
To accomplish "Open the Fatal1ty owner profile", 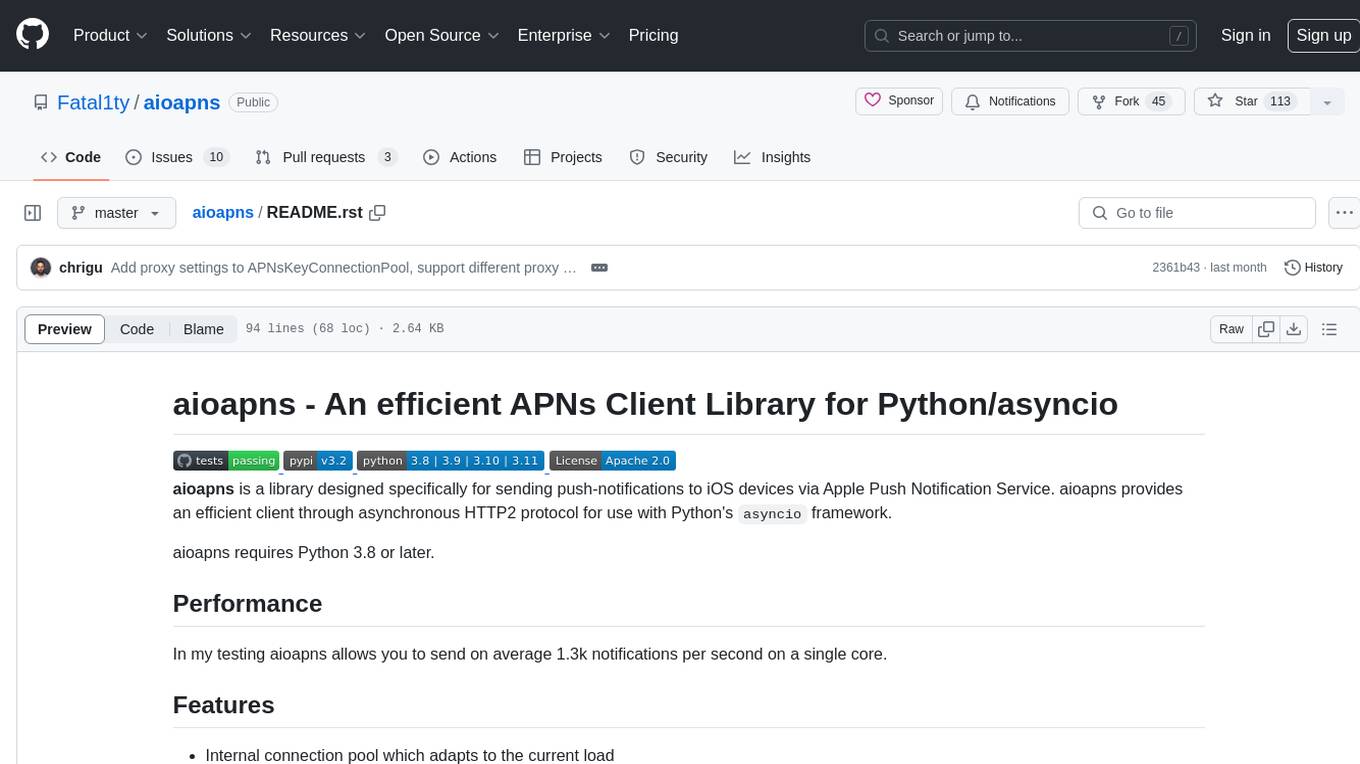I will coord(93,102).
